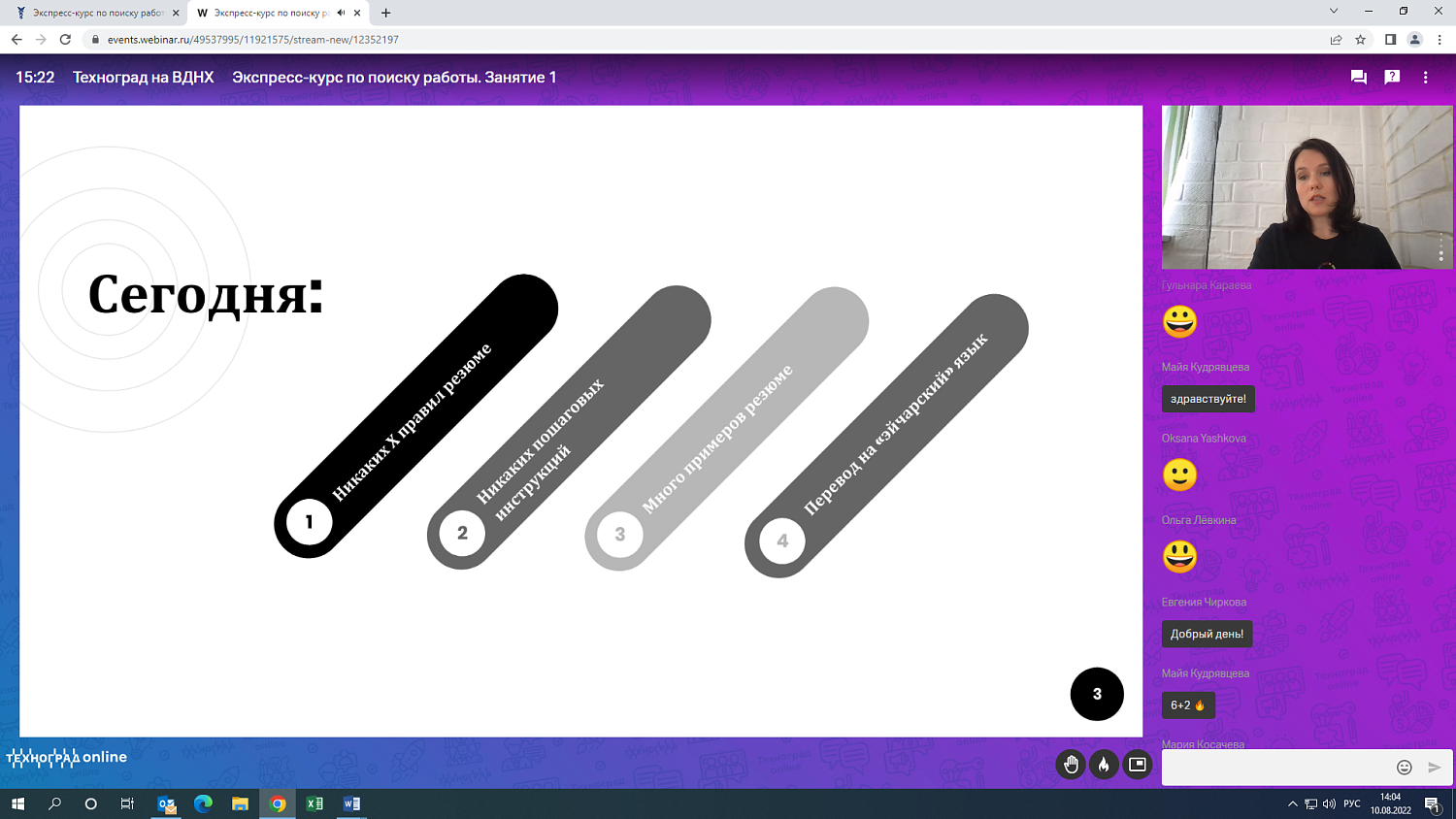Click the Техноград online logo
Viewport: 1456px width, 819px height.
coord(67,757)
